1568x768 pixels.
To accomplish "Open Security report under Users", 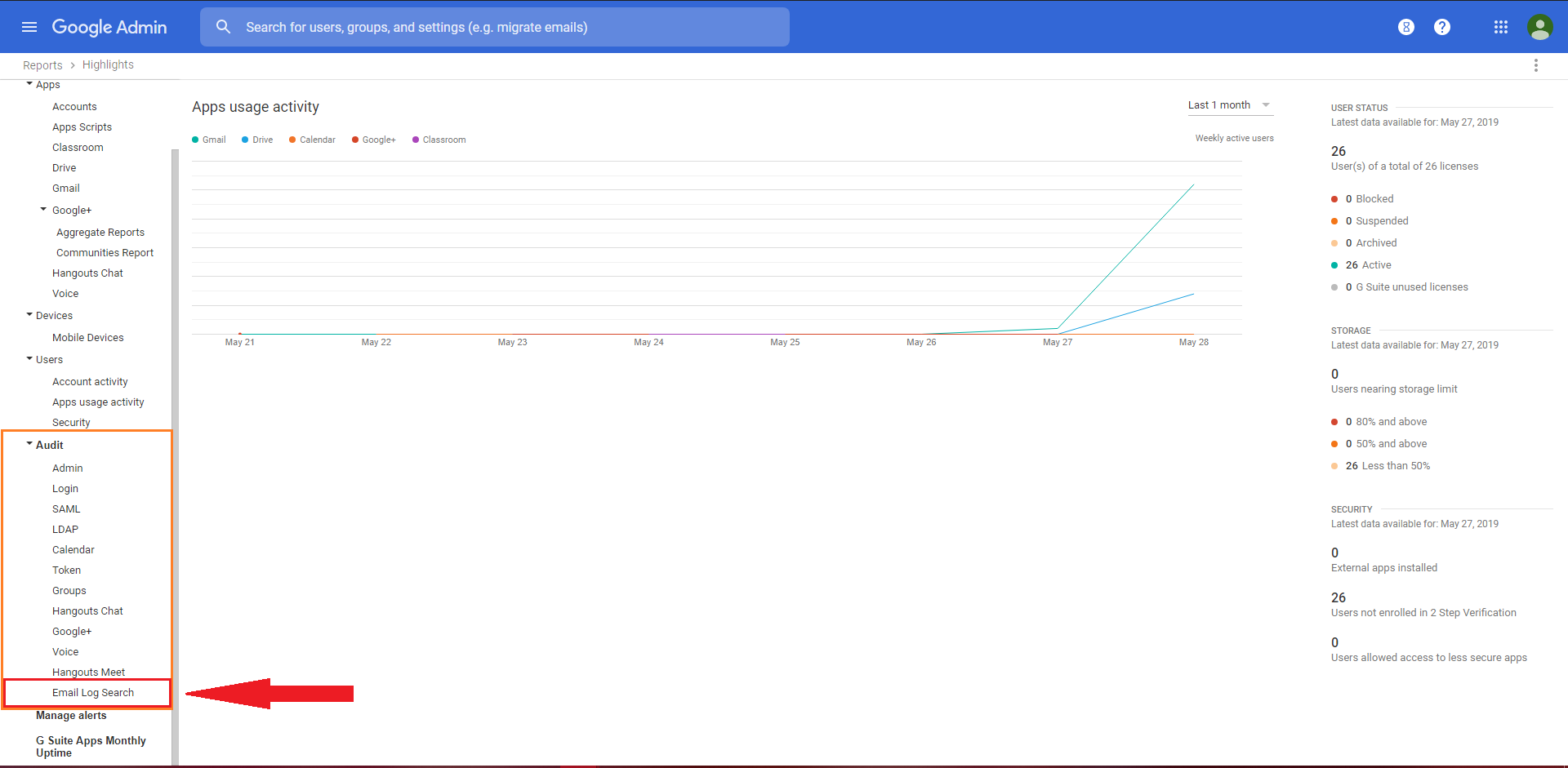I will [x=71, y=423].
